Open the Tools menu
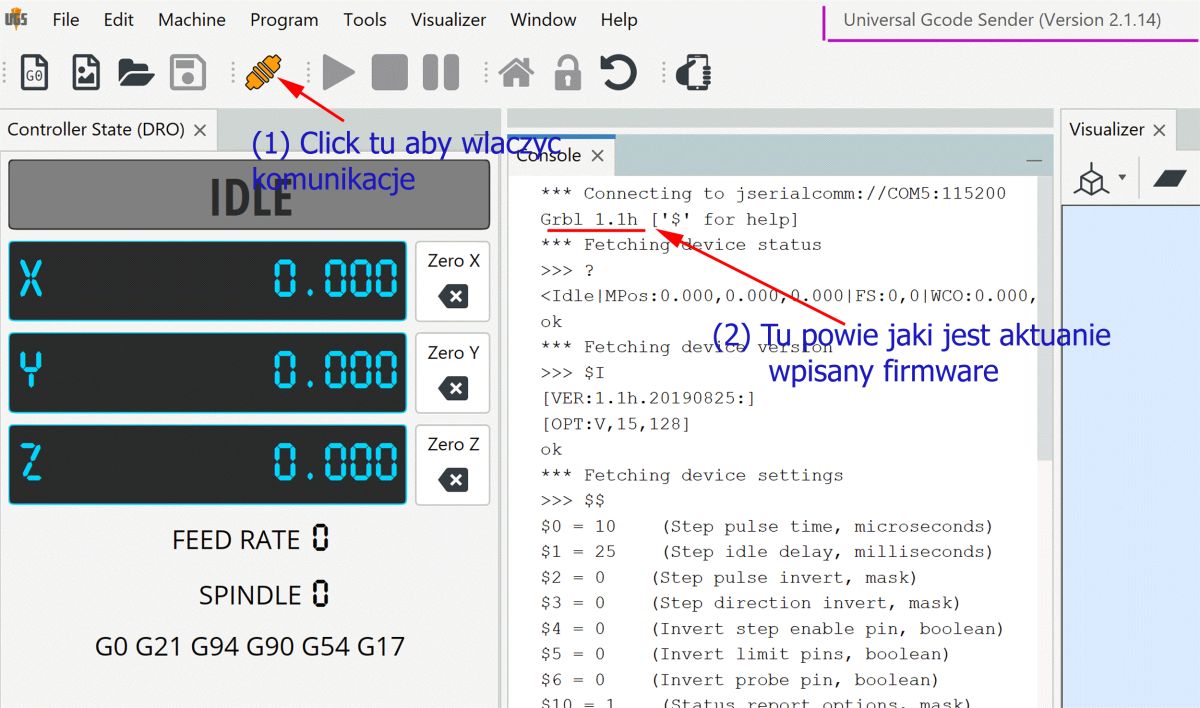This screenshot has height=708, width=1200. (365, 20)
